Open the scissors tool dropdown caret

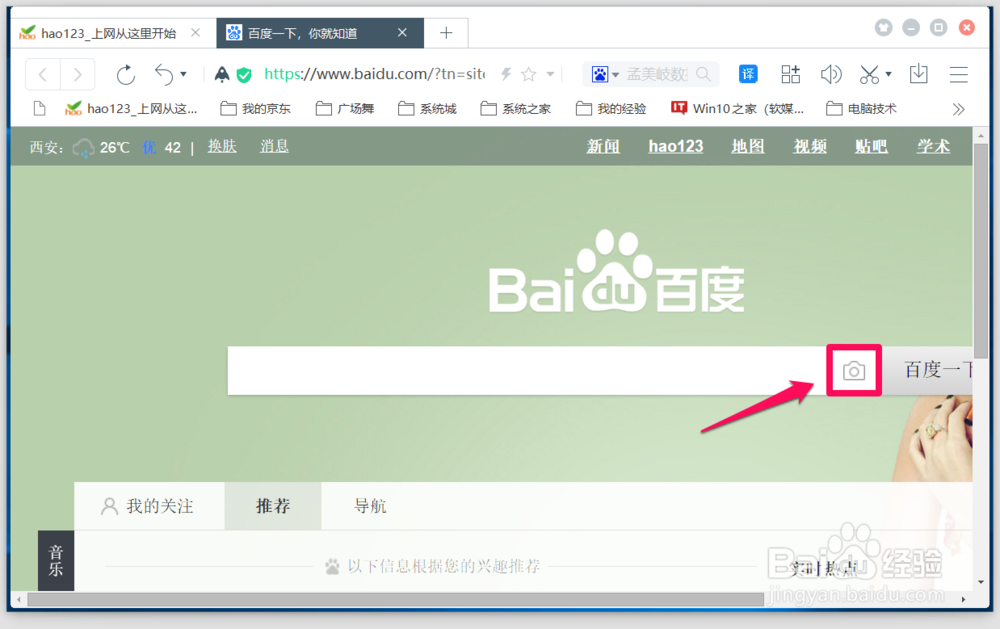888,74
